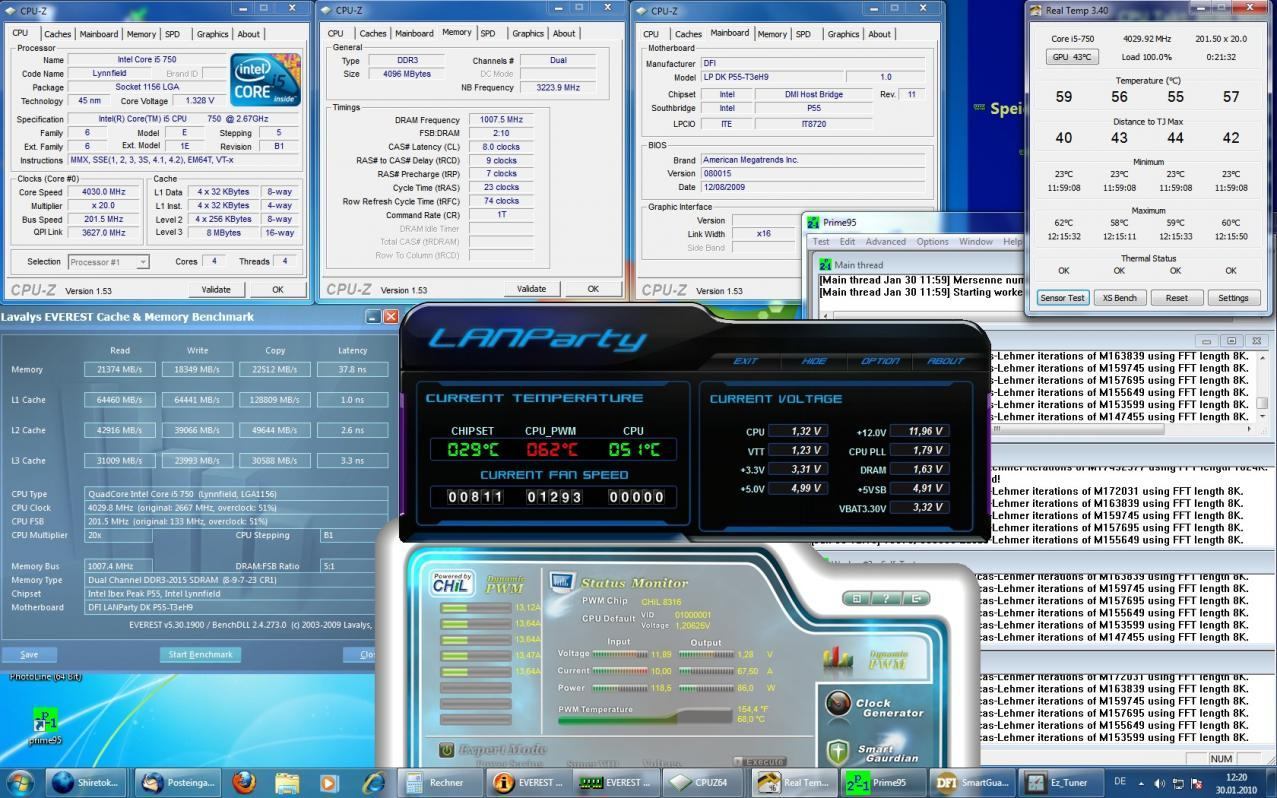Image resolution: width=1277 pixels, height=798 pixels.
Task: Click the Dynamic PWM bar chart icon
Action: point(838,657)
